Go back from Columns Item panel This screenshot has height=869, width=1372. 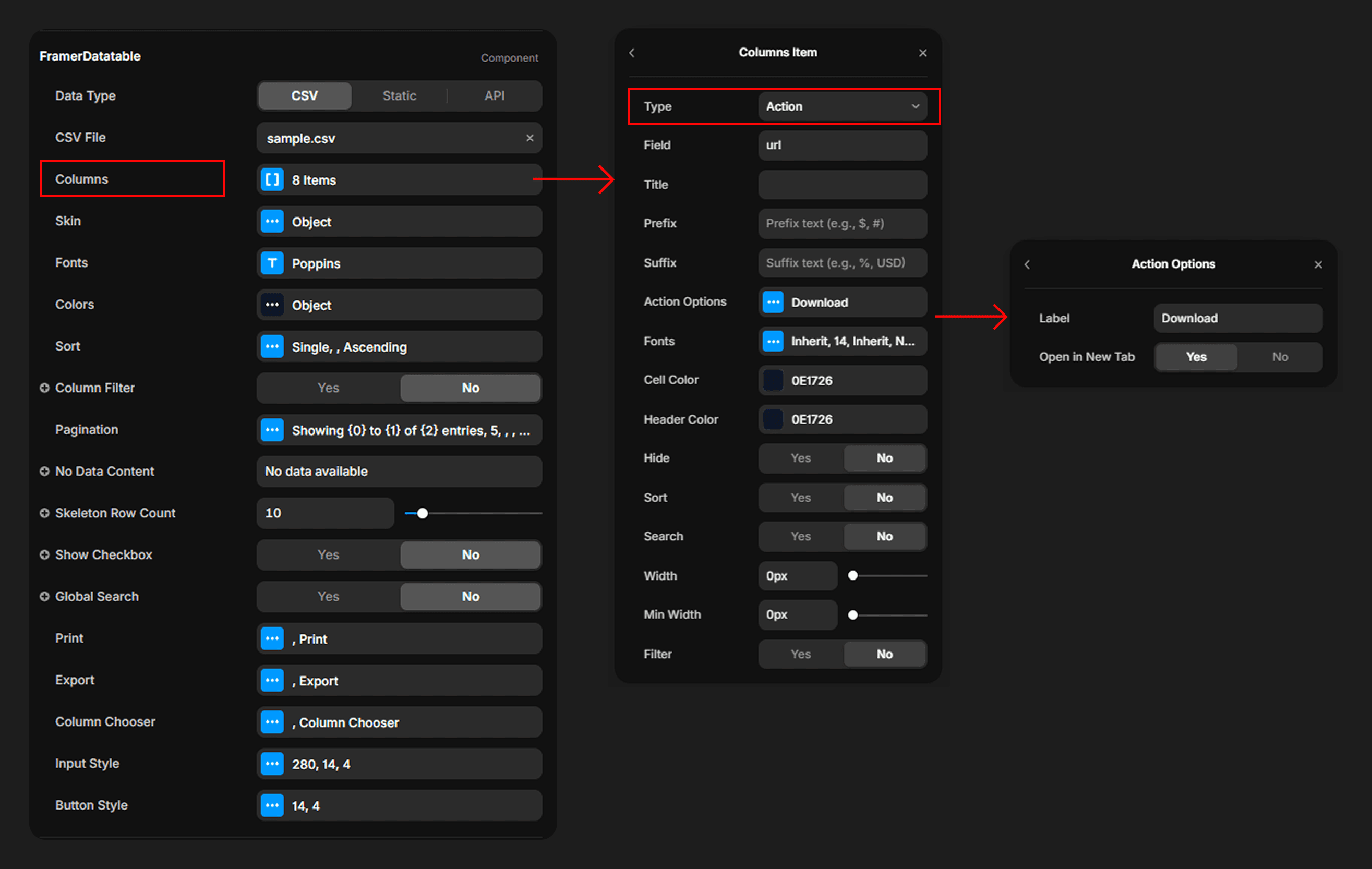(x=631, y=53)
